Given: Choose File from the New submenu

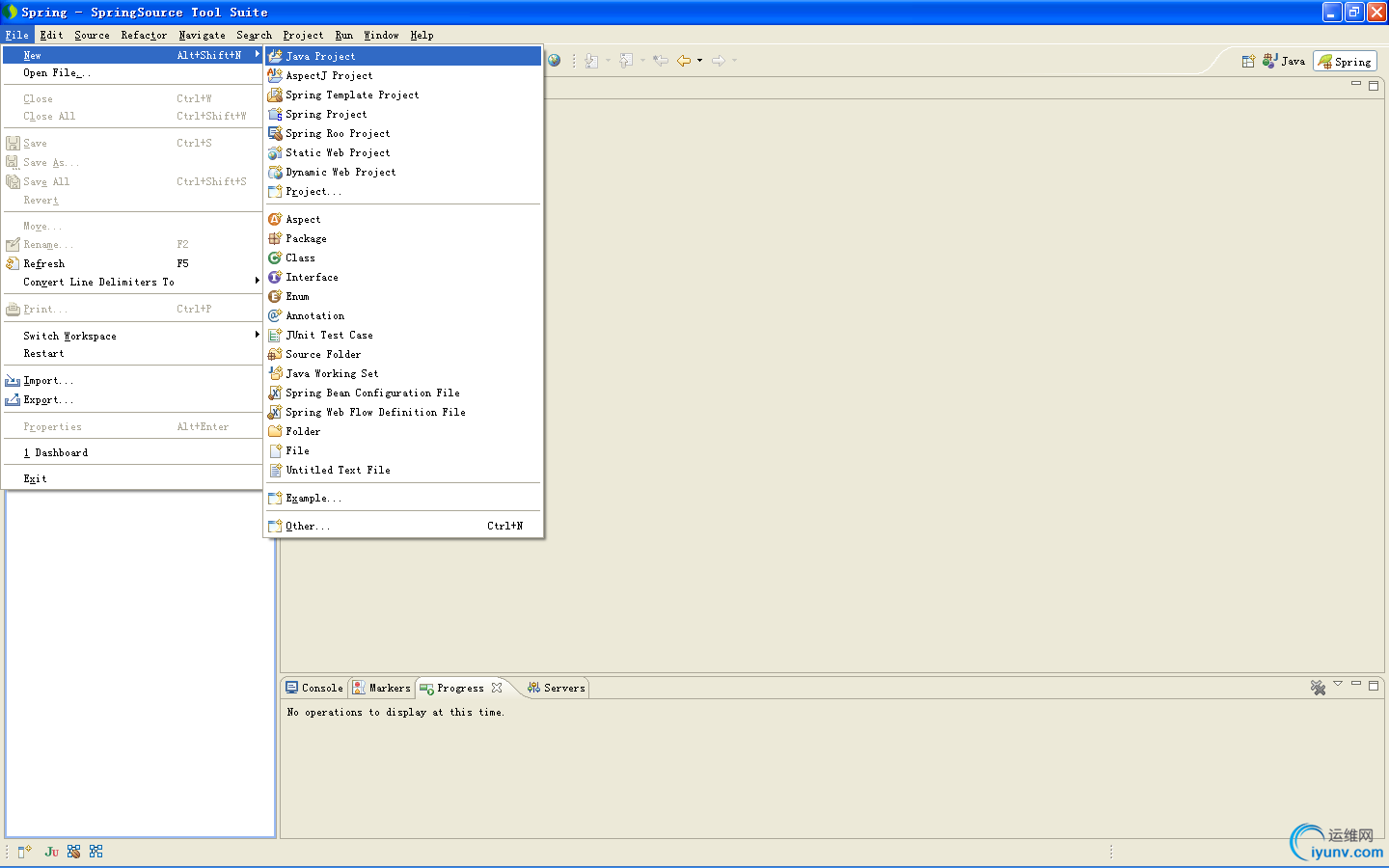Looking at the screenshot, I should [403, 450].
